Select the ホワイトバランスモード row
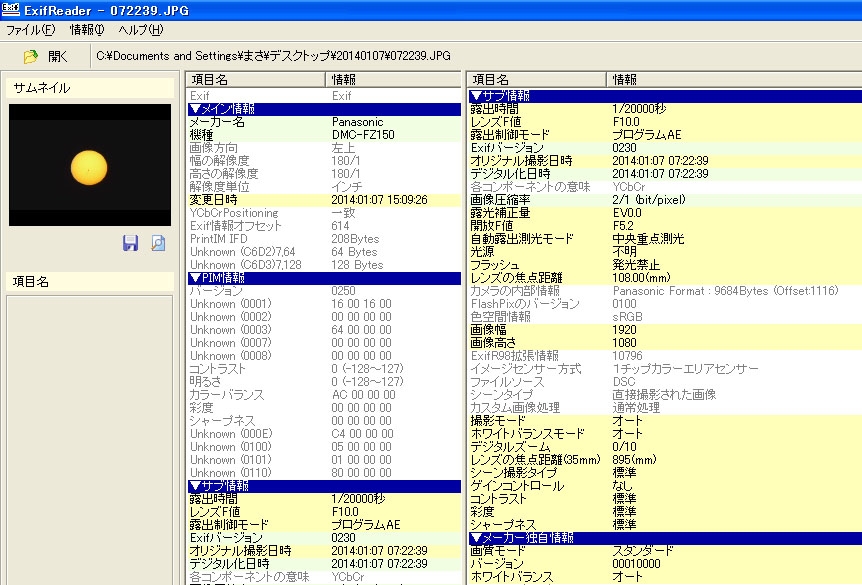 pos(665,434)
